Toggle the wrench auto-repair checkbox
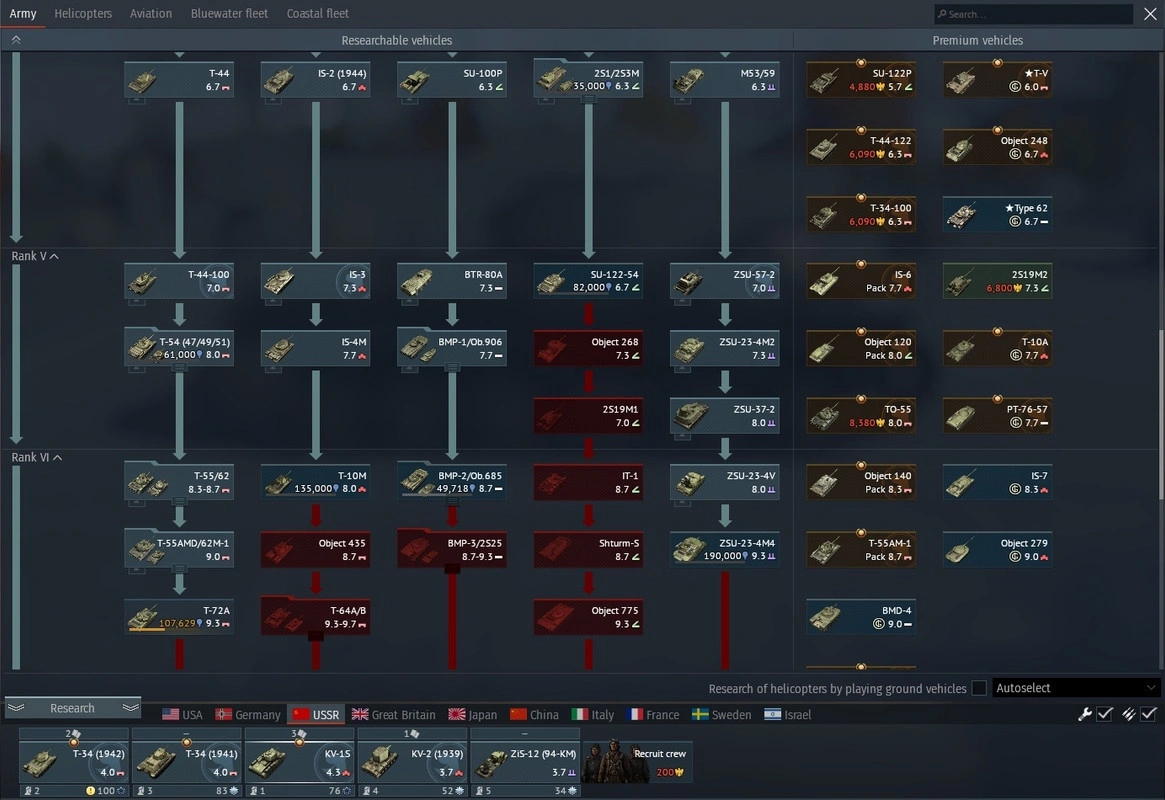The width and height of the screenshot is (1165, 800). (x=1105, y=714)
